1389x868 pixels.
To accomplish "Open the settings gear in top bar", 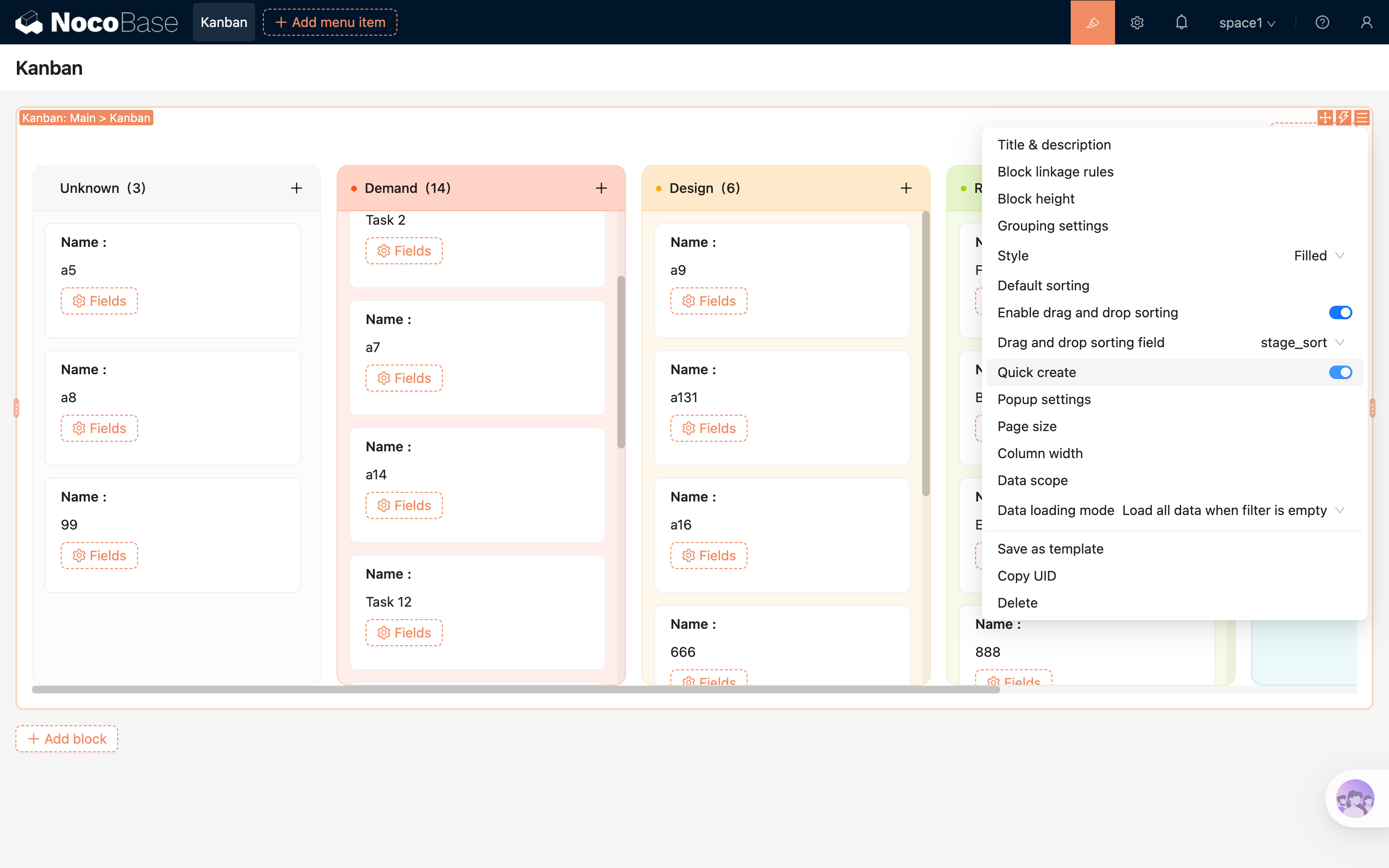I will 1137,22.
